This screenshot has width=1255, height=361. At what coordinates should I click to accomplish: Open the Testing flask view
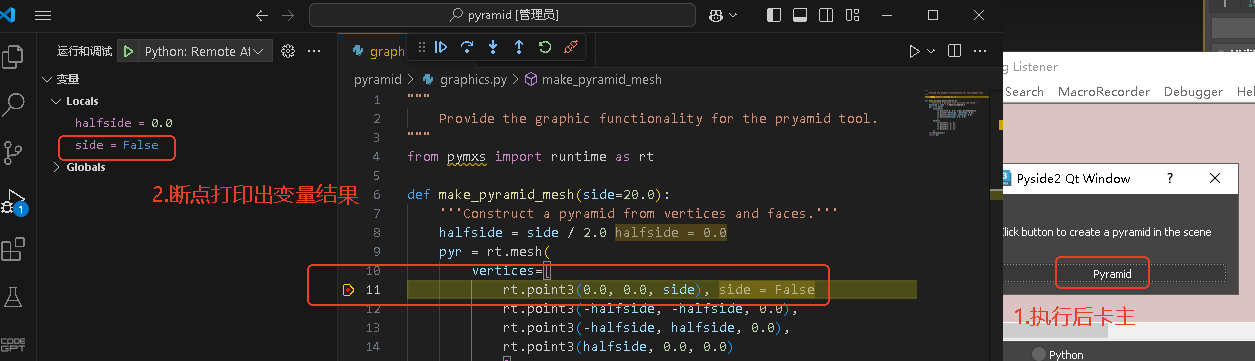14,296
